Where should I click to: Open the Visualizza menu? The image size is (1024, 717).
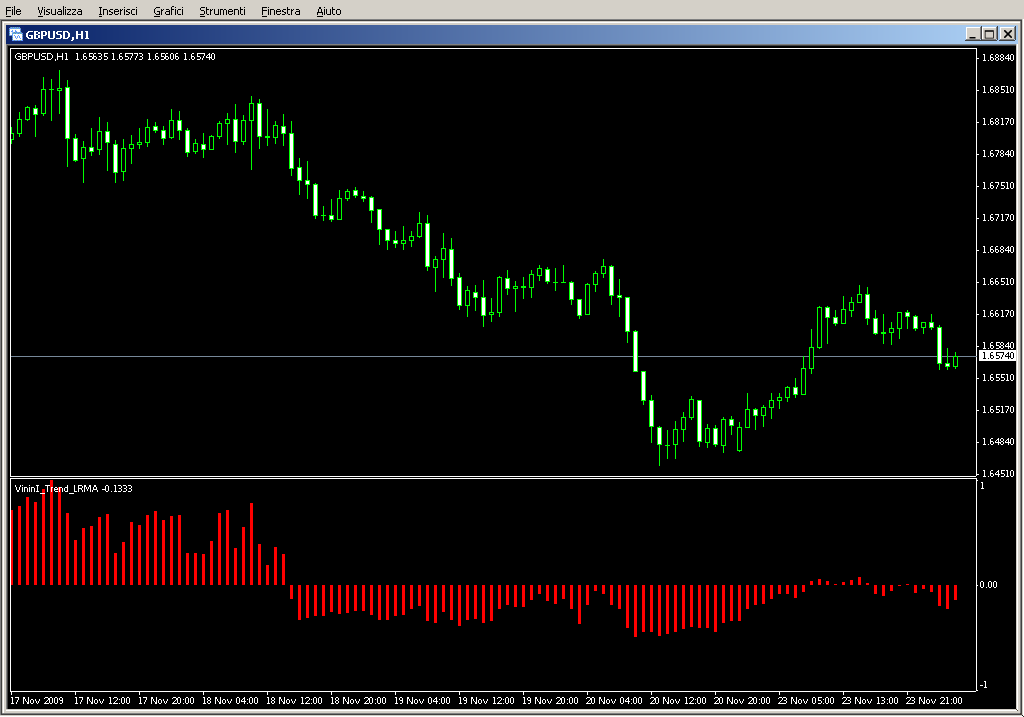(59, 11)
